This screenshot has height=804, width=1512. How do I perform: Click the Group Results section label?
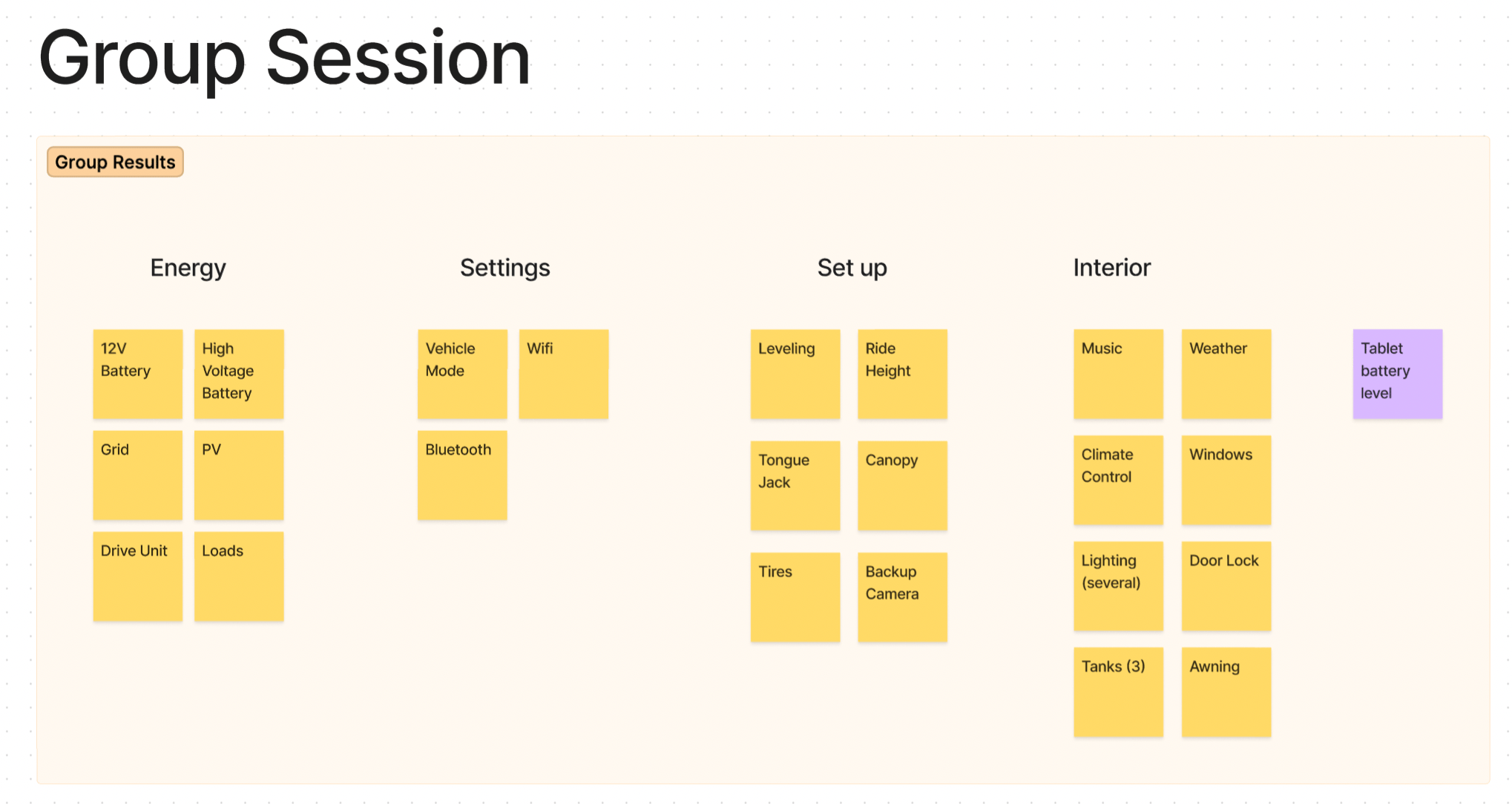pos(115,162)
